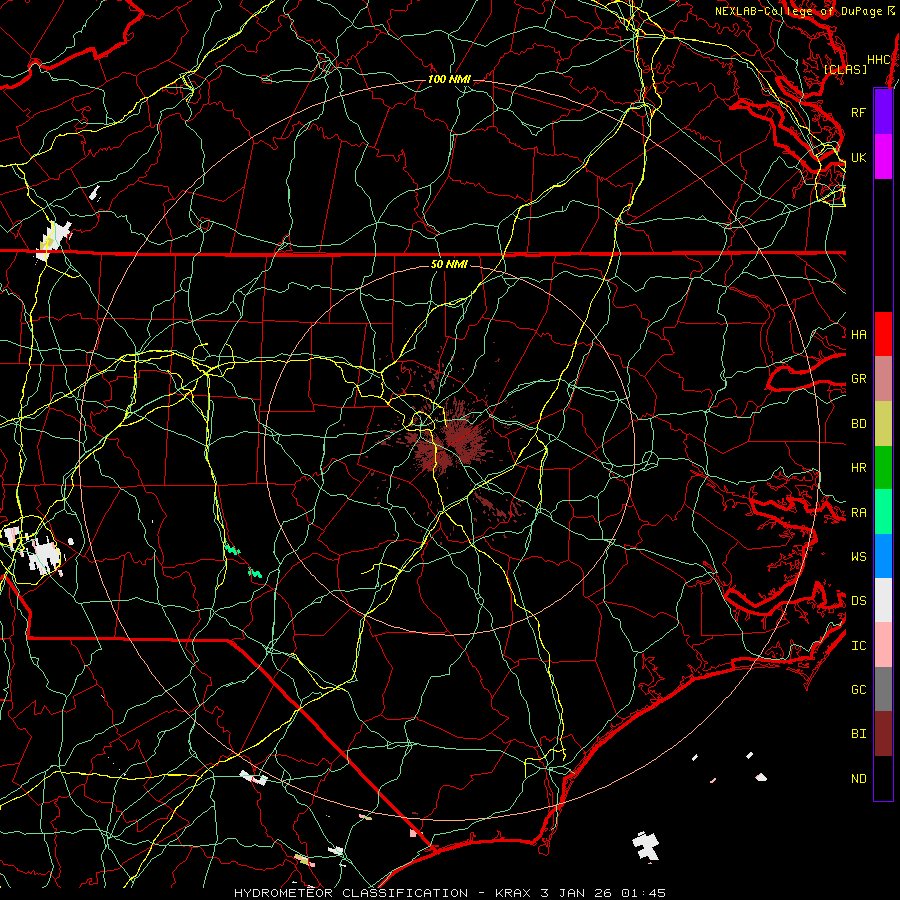Pick the dark green HR swatch
Image resolution: width=900 pixels, height=900 pixels.
[x=883, y=468]
